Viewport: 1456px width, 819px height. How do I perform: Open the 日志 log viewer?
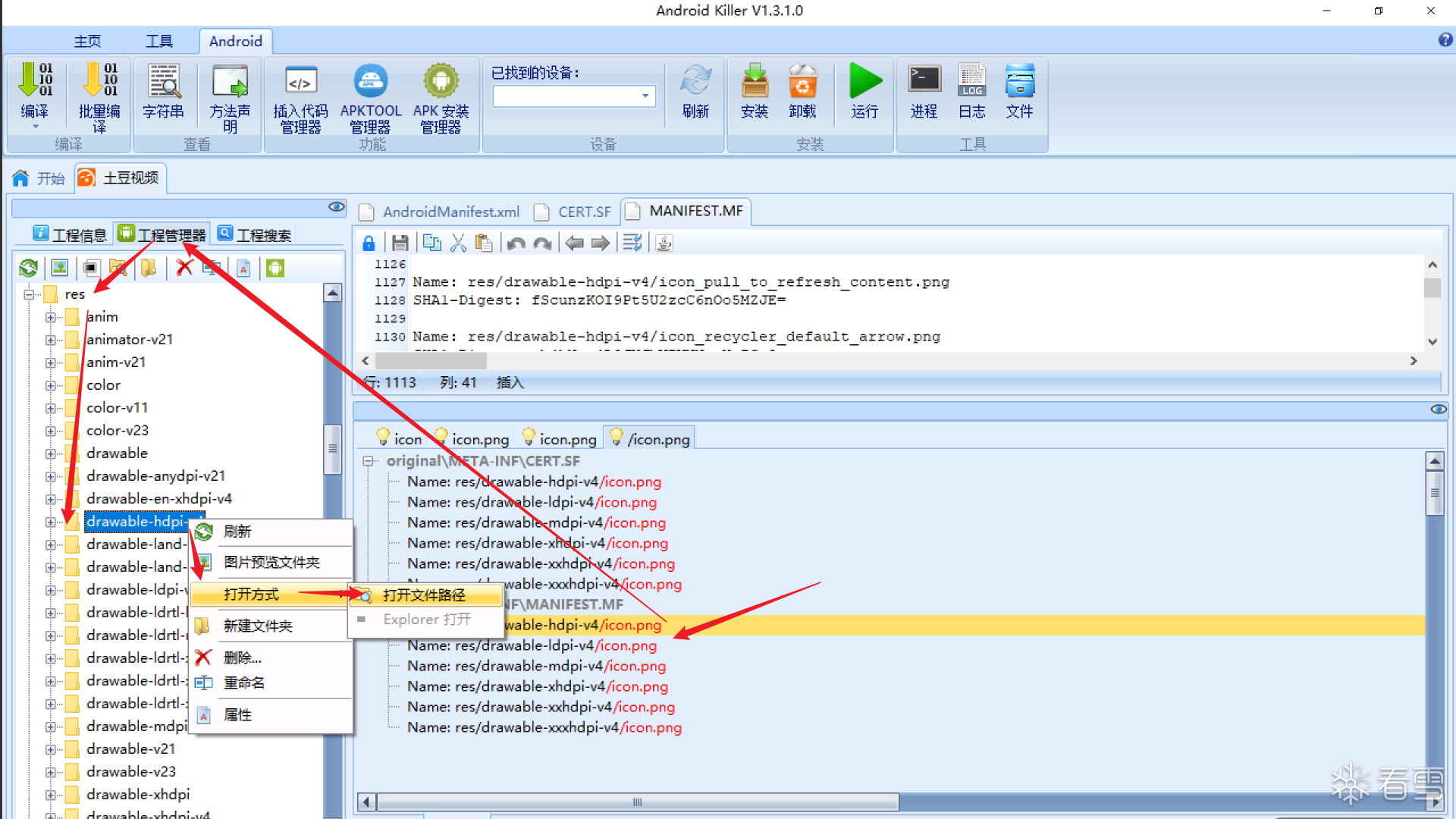pos(971,91)
